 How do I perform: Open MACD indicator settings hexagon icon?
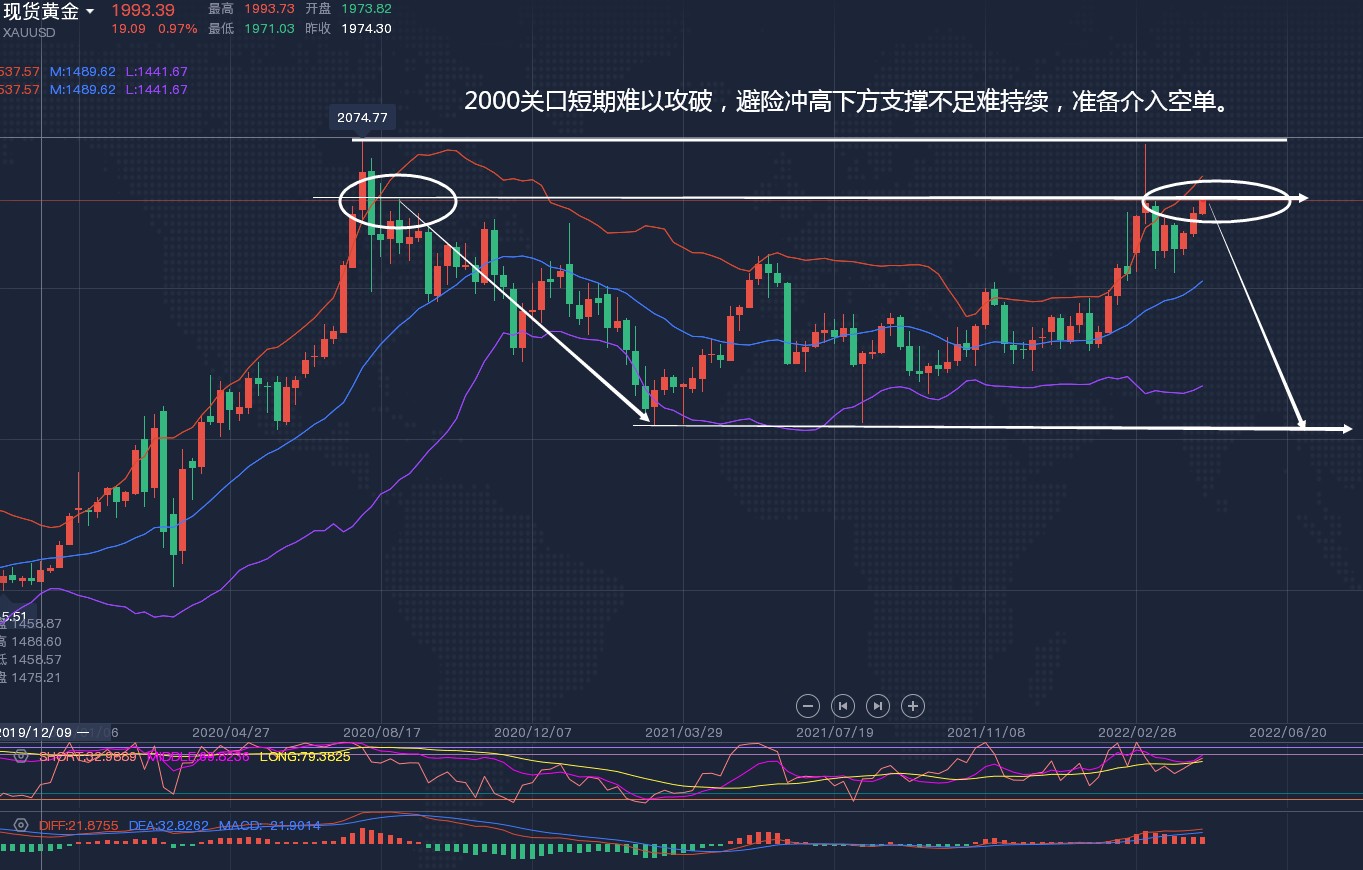pos(20,825)
